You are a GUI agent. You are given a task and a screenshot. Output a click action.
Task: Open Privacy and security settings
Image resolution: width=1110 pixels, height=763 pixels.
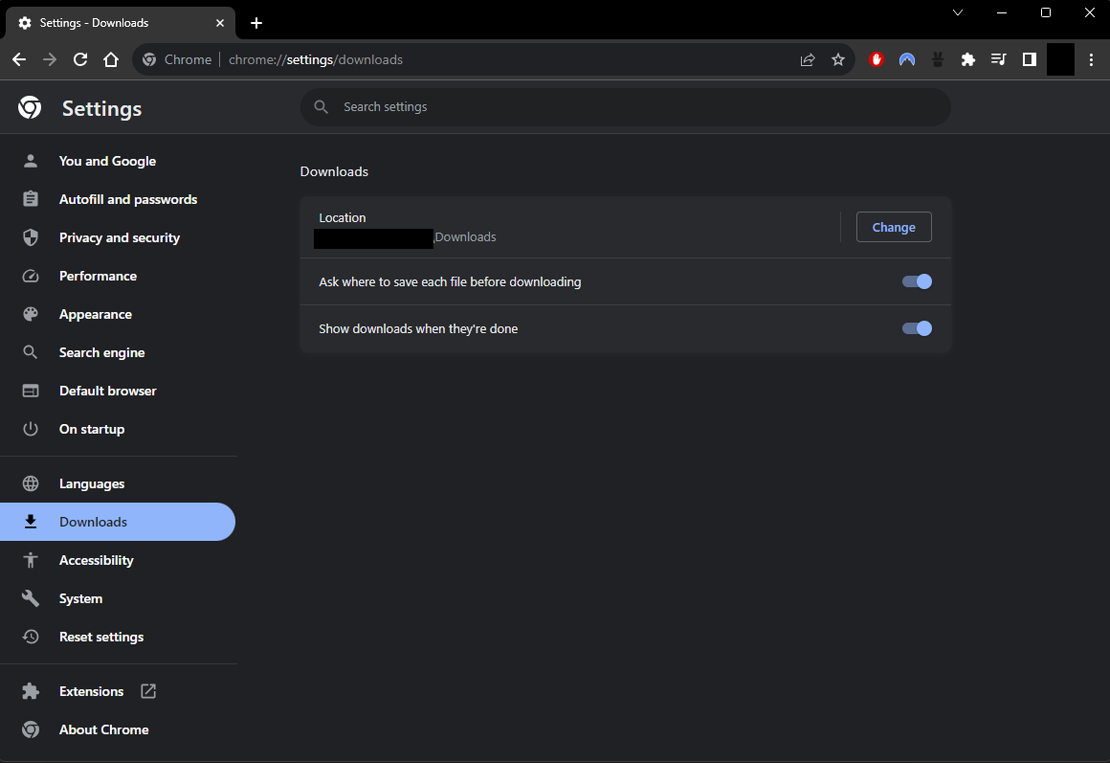click(x=119, y=238)
